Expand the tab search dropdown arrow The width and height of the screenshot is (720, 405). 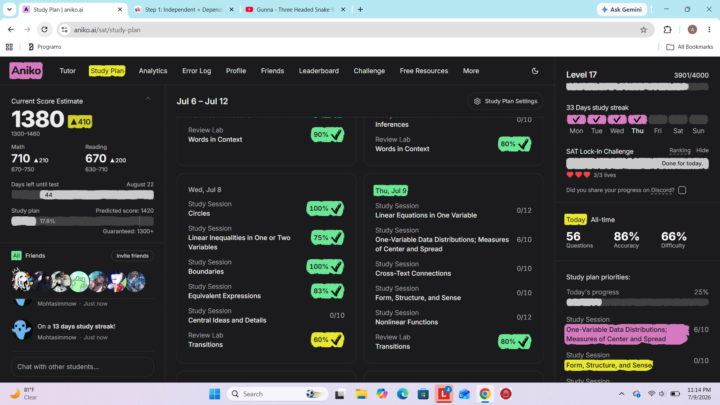(x=9, y=10)
